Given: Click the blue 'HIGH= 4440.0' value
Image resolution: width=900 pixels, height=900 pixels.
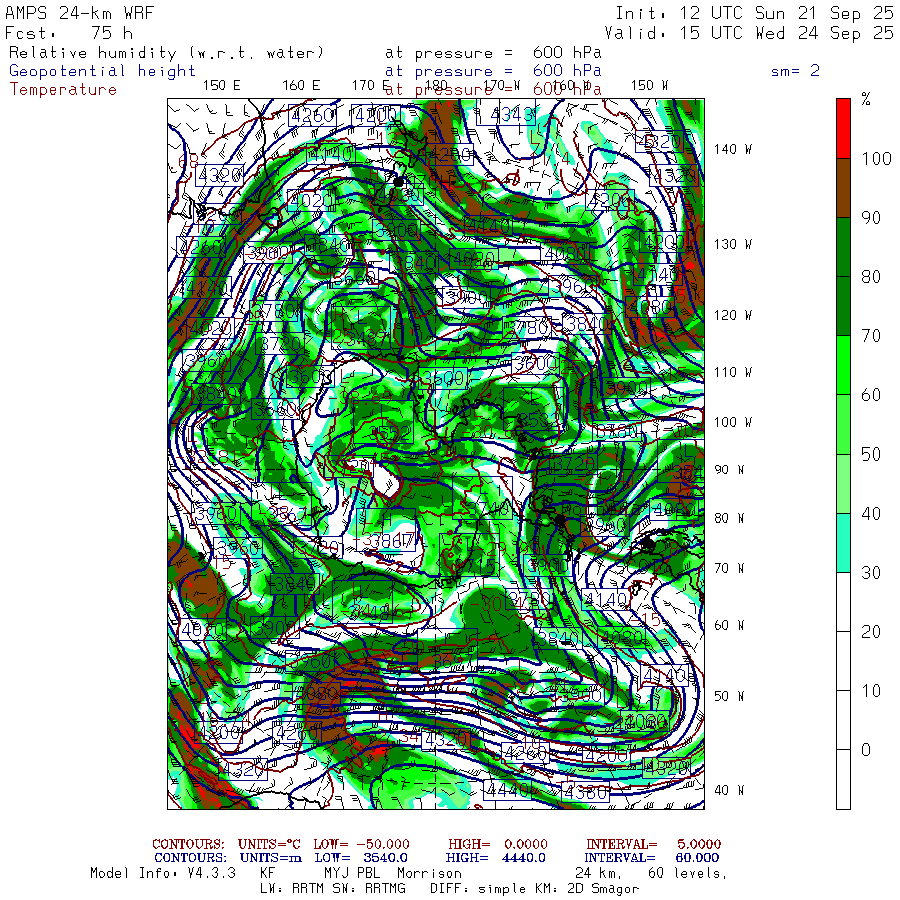Looking at the screenshot, I should [x=496, y=858].
